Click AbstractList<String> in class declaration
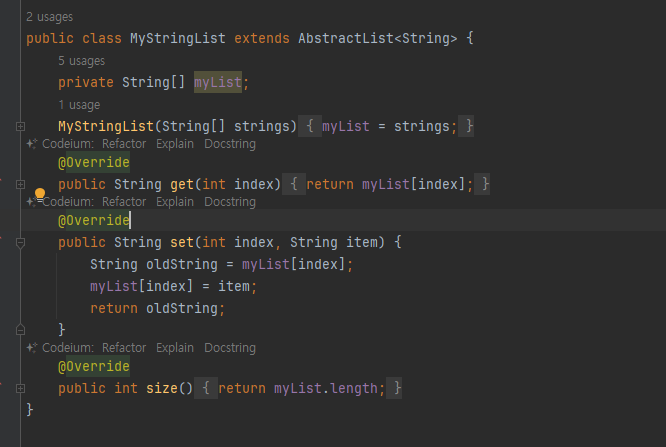 (x=378, y=38)
